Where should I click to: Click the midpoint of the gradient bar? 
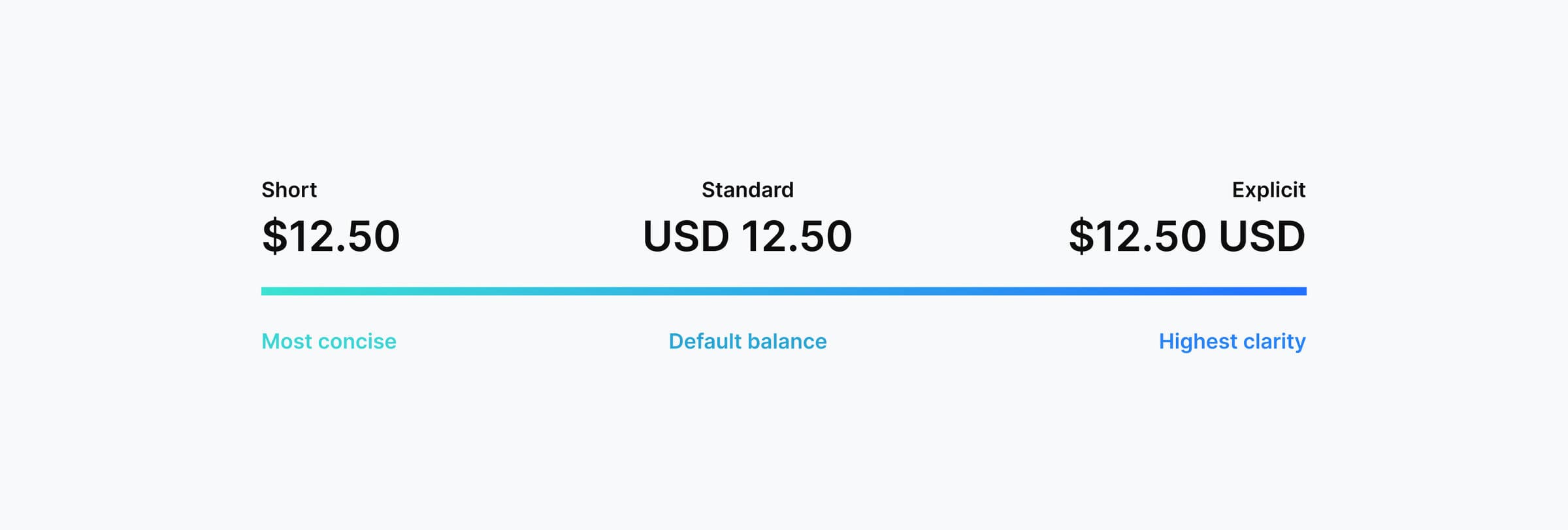coord(784,291)
